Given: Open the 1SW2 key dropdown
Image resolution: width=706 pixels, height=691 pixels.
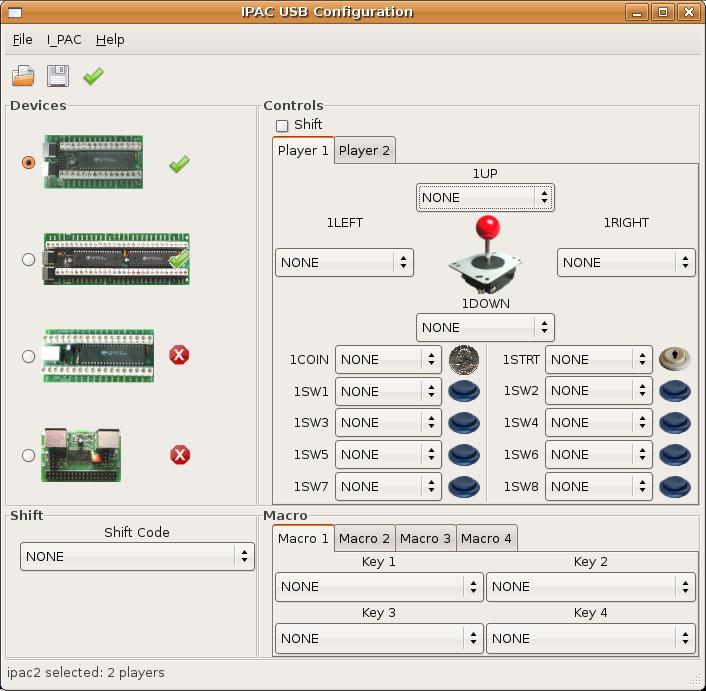Looking at the screenshot, I should (598, 390).
